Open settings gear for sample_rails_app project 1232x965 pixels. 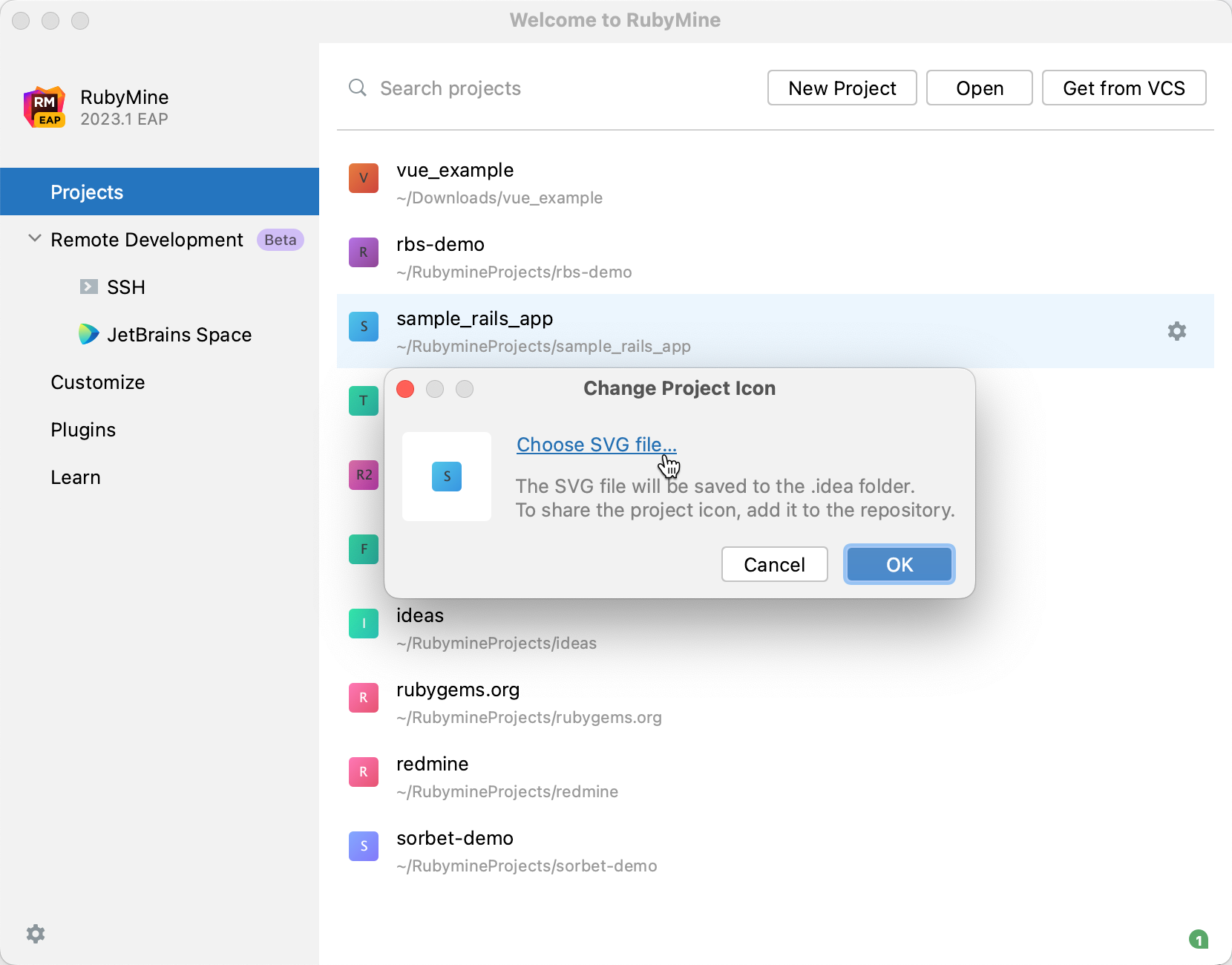(x=1176, y=331)
